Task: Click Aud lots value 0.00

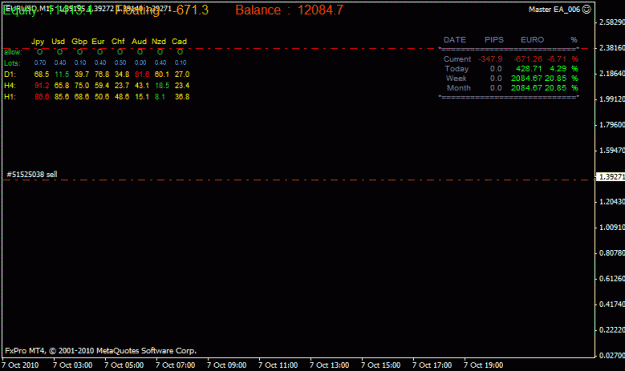Action: 140,63
